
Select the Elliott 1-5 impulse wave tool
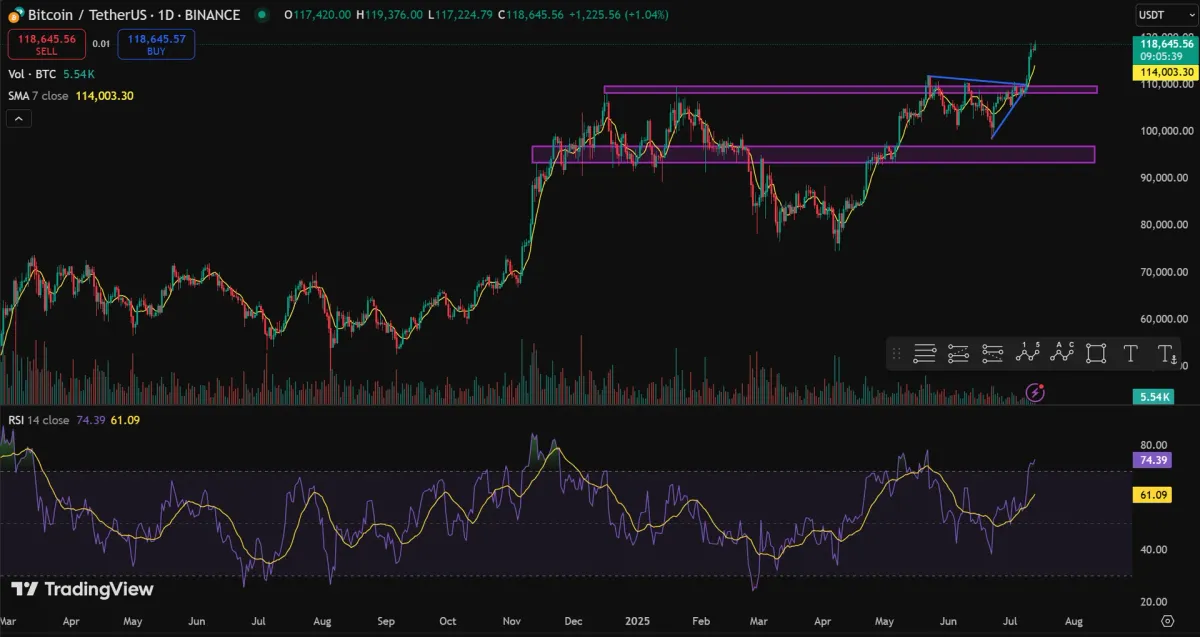click(1027, 353)
